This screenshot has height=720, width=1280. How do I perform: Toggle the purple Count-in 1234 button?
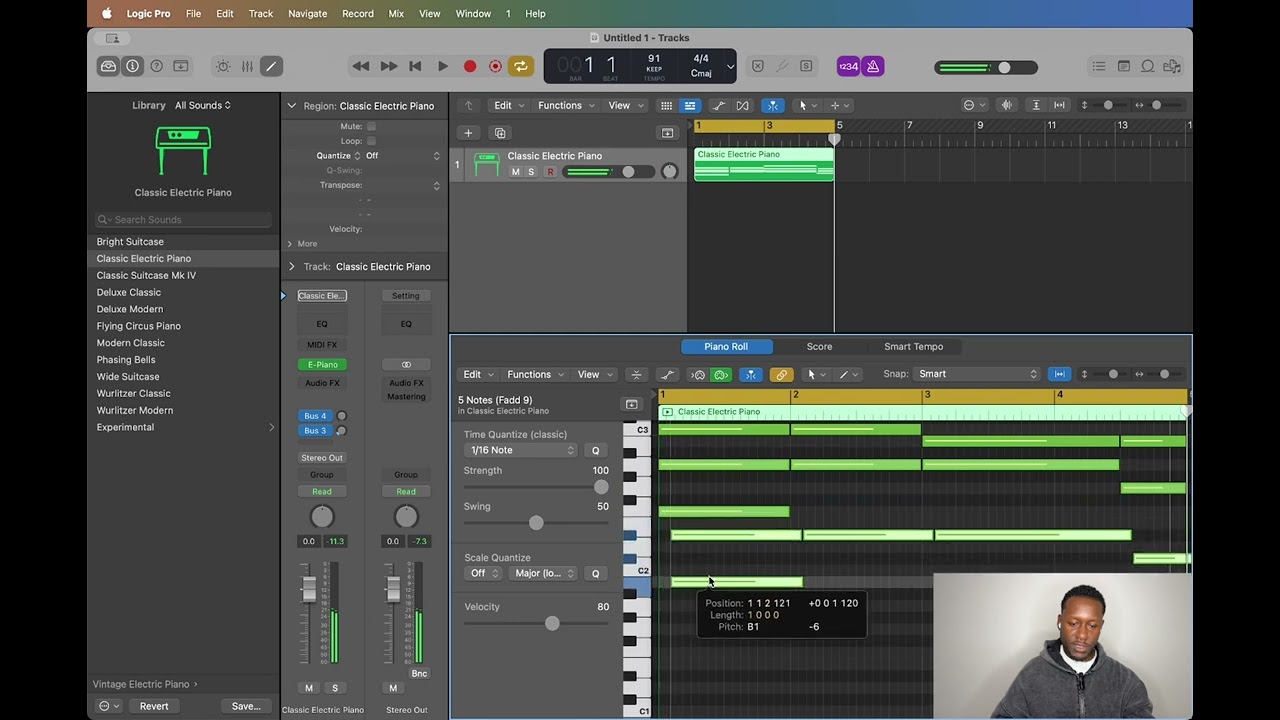tap(848, 66)
